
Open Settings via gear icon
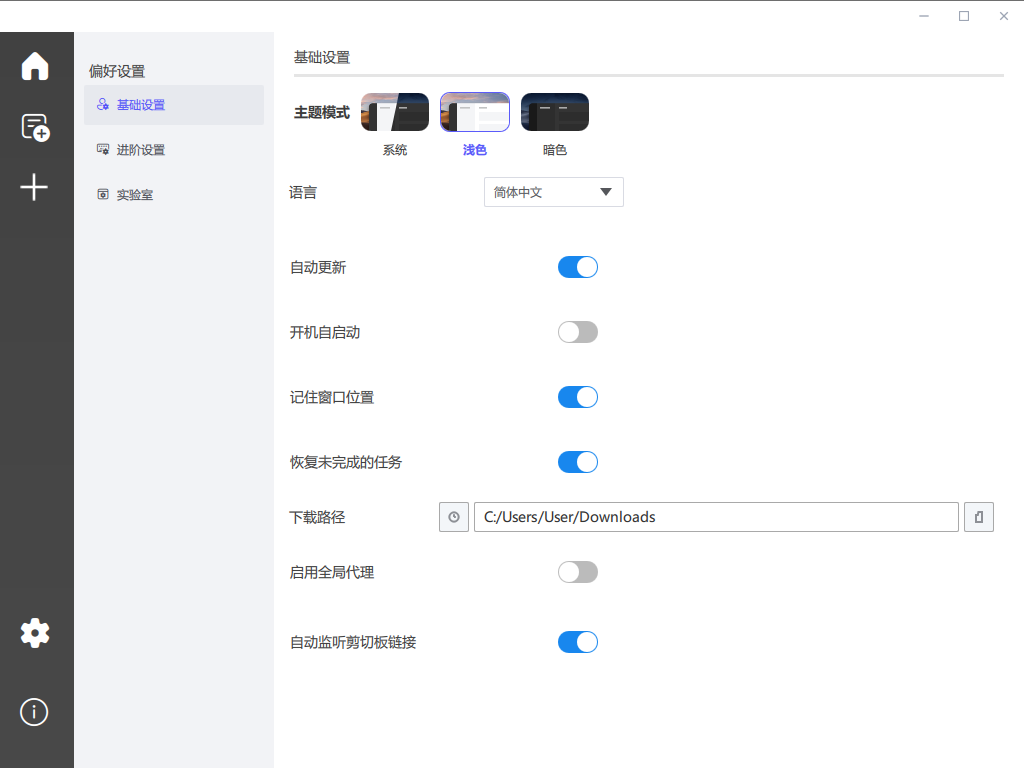[36, 632]
